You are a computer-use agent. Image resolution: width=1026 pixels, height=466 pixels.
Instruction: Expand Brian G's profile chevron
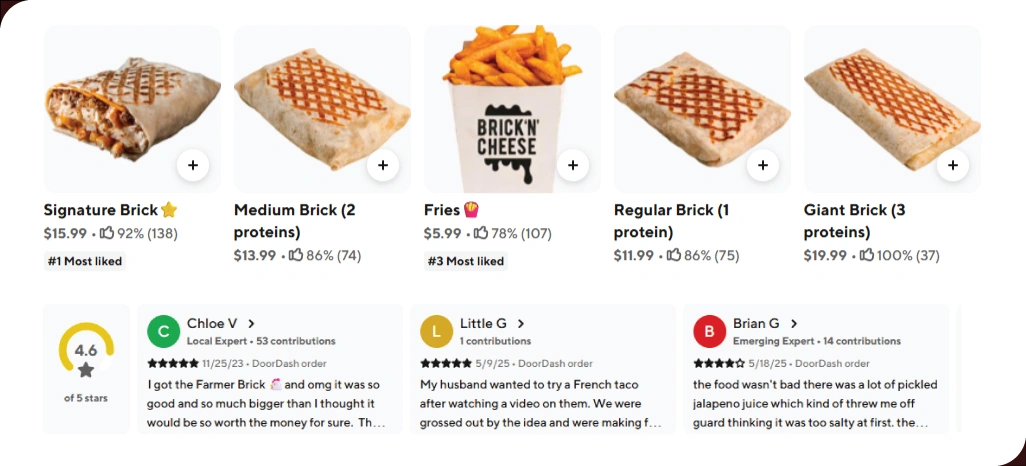click(794, 324)
